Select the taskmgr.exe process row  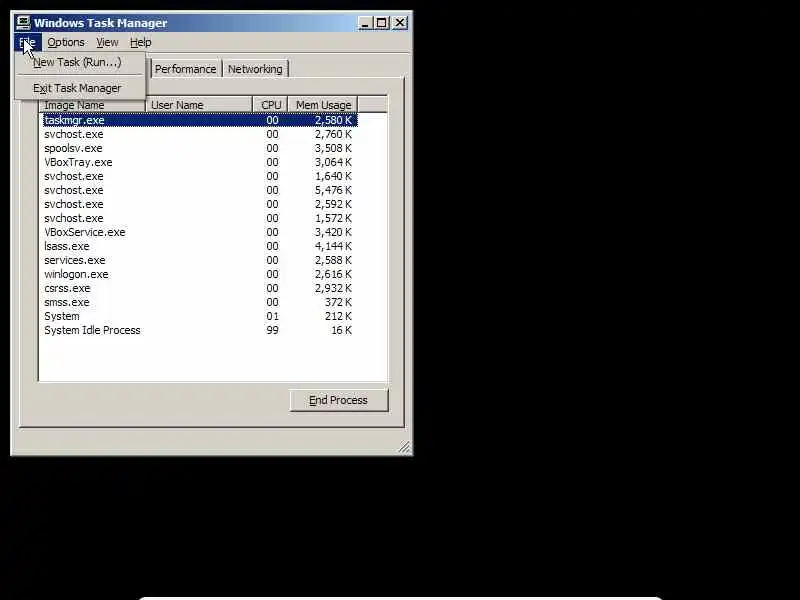(200, 120)
